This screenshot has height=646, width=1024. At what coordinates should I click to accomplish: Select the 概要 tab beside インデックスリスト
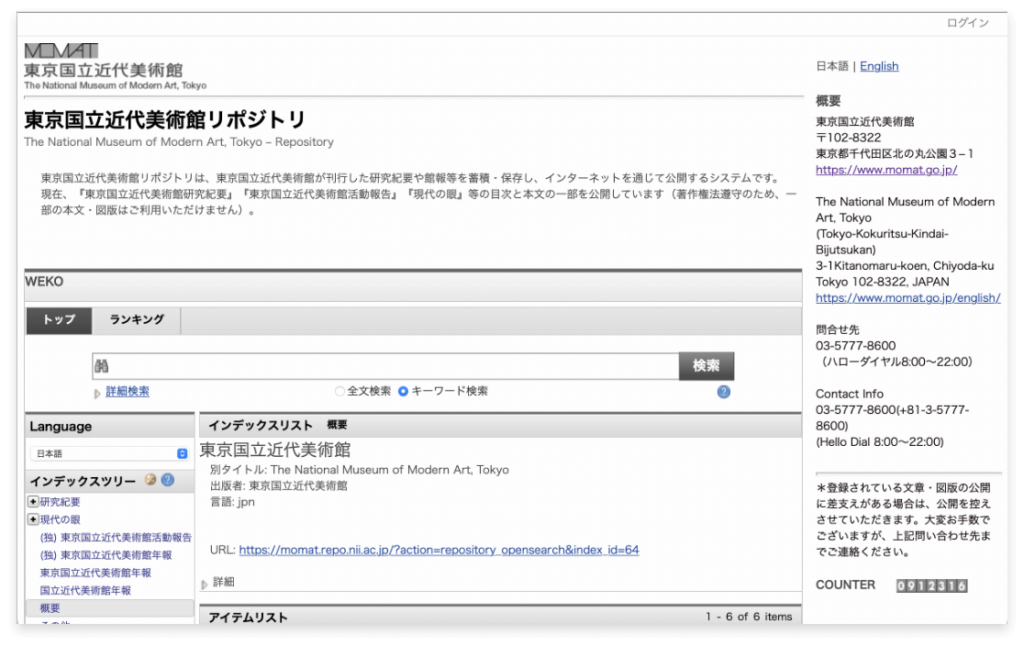click(337, 425)
